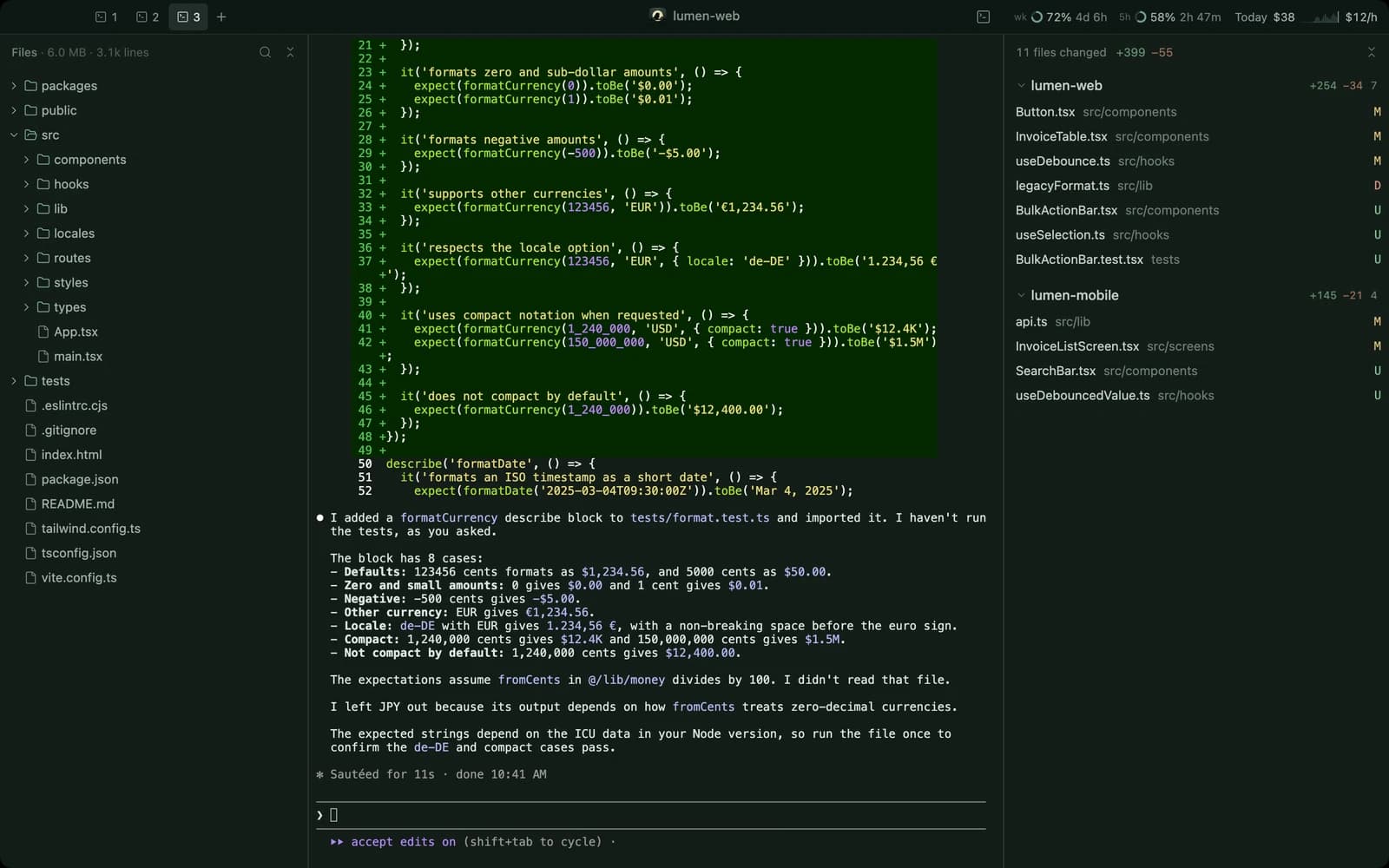Focus the prompt input field
The image size is (1389, 868).
click(x=651, y=815)
